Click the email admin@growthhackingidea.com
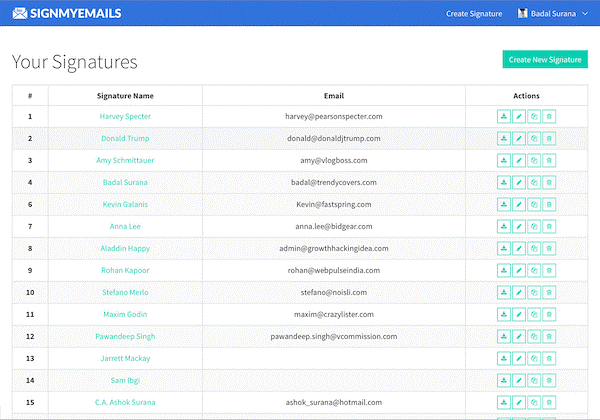Image resolution: width=600 pixels, height=420 pixels. (x=334, y=248)
